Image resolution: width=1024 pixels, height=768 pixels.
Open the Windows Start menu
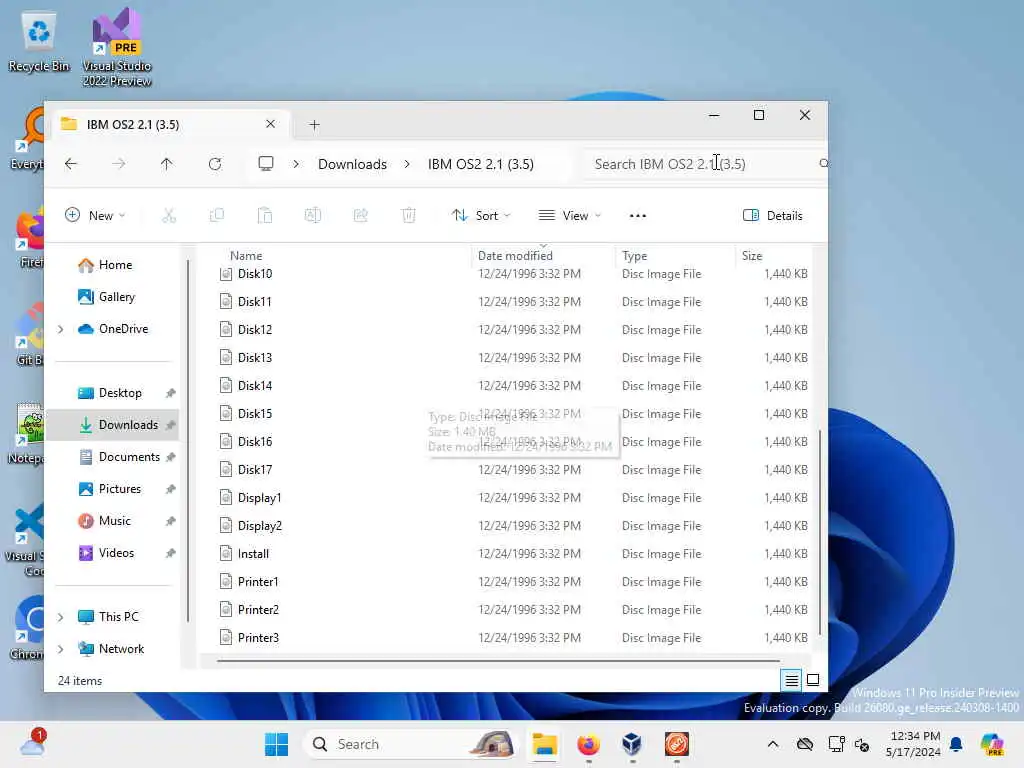point(276,744)
